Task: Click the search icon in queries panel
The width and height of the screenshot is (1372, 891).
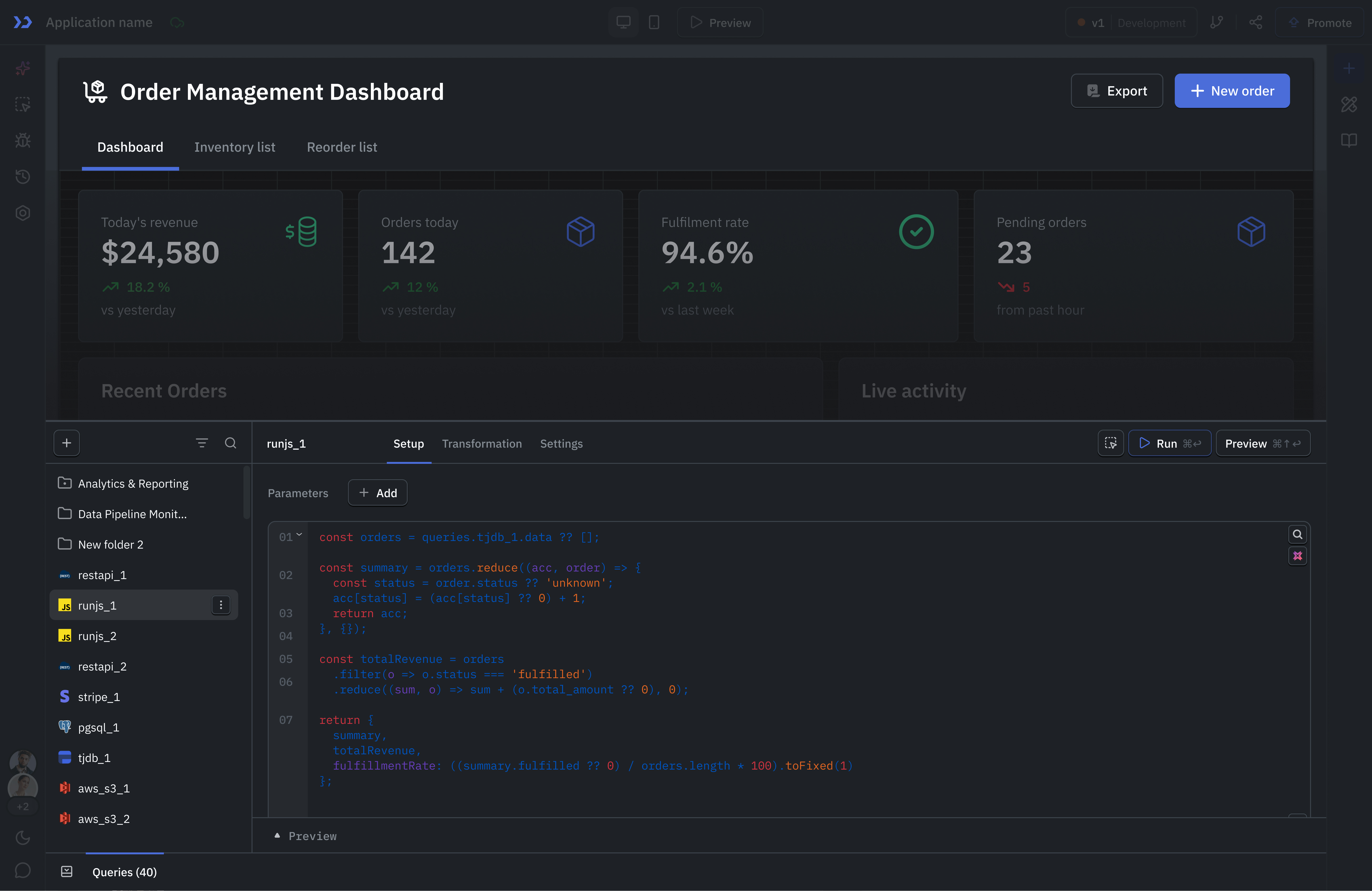Action: click(230, 443)
